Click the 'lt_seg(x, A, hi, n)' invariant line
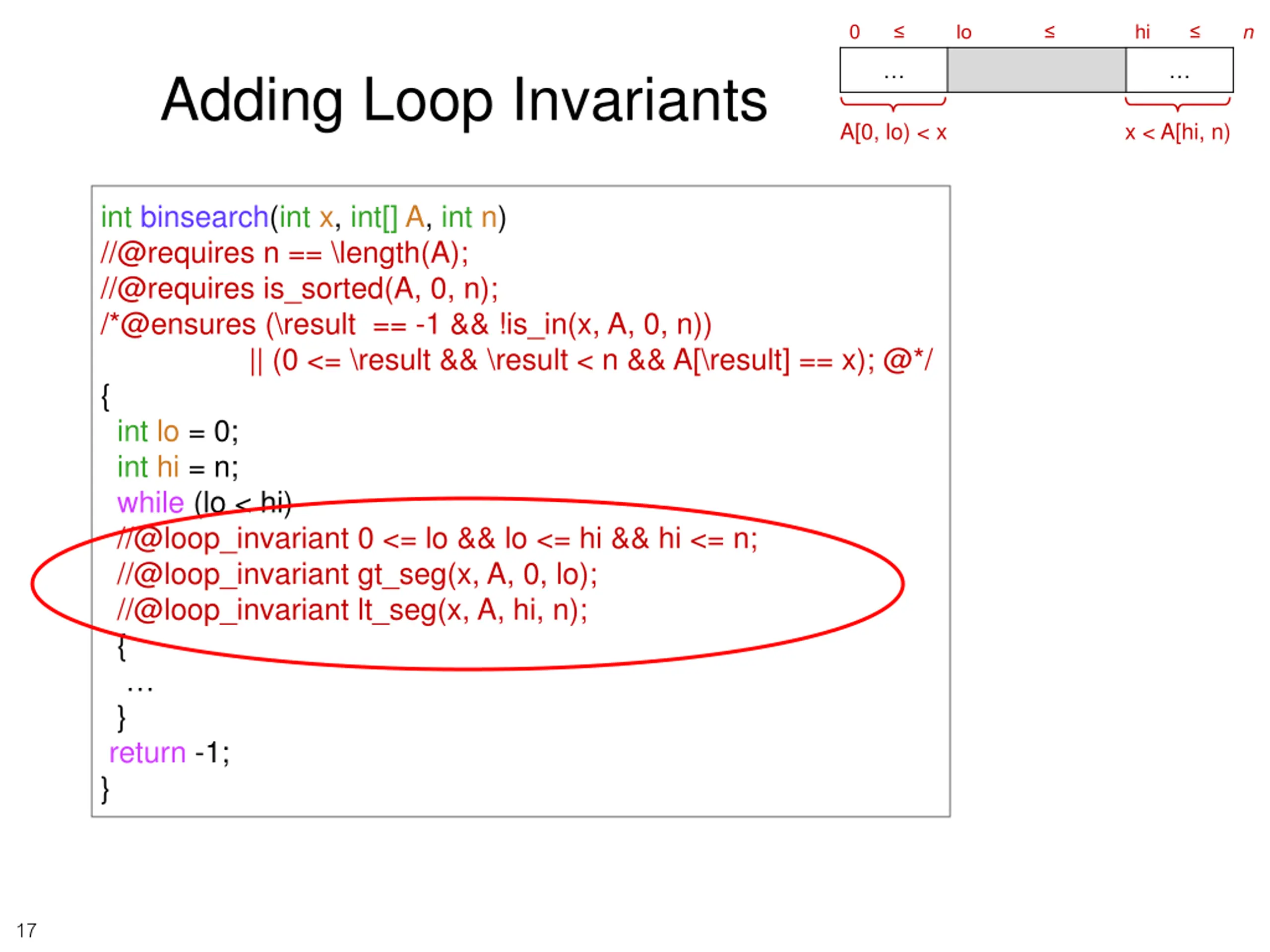This screenshot has width=1270, height=952. click(x=352, y=610)
